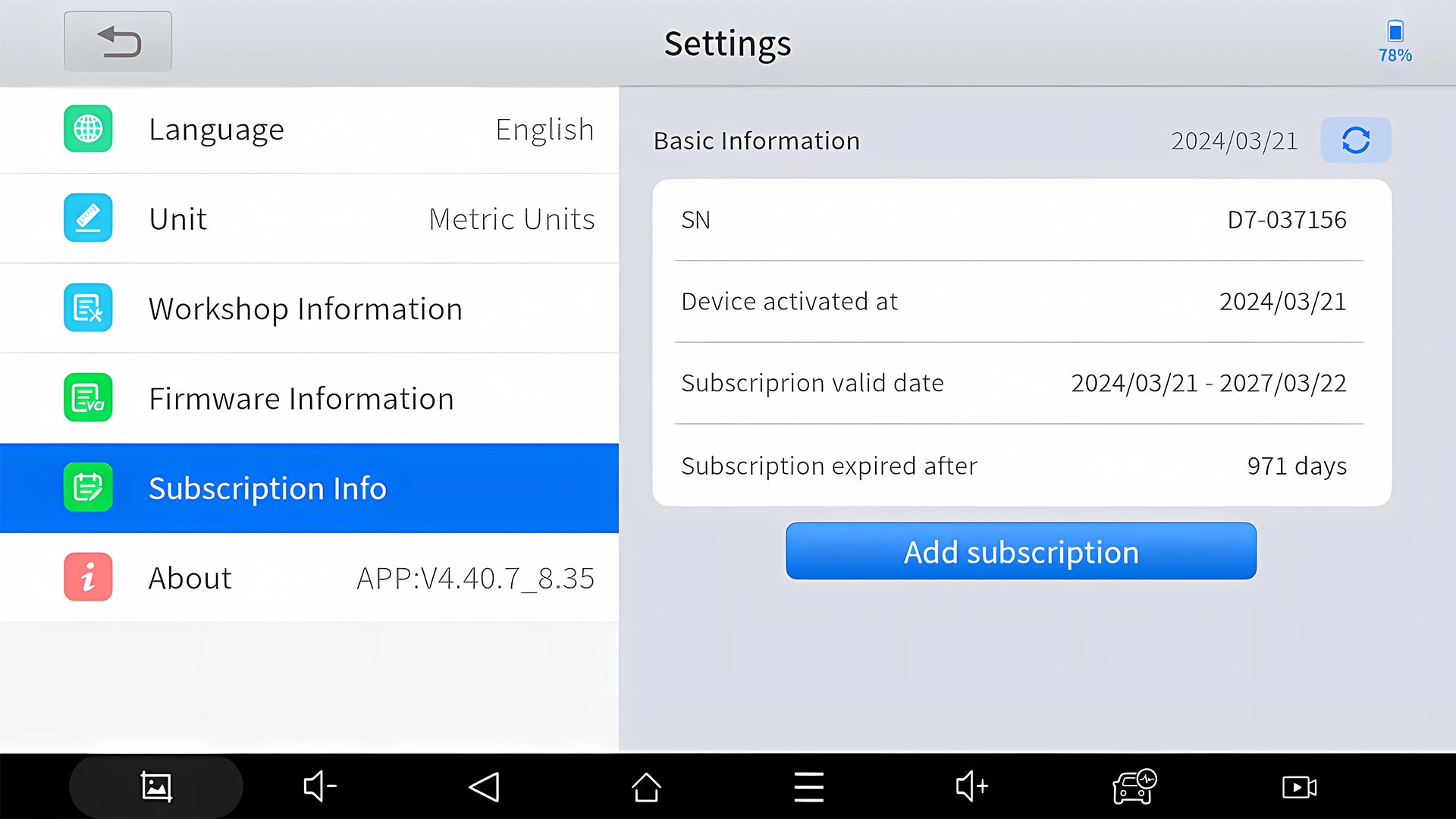The image size is (1456, 819).
Task: Click the refresh Basic Information button
Action: (1355, 140)
